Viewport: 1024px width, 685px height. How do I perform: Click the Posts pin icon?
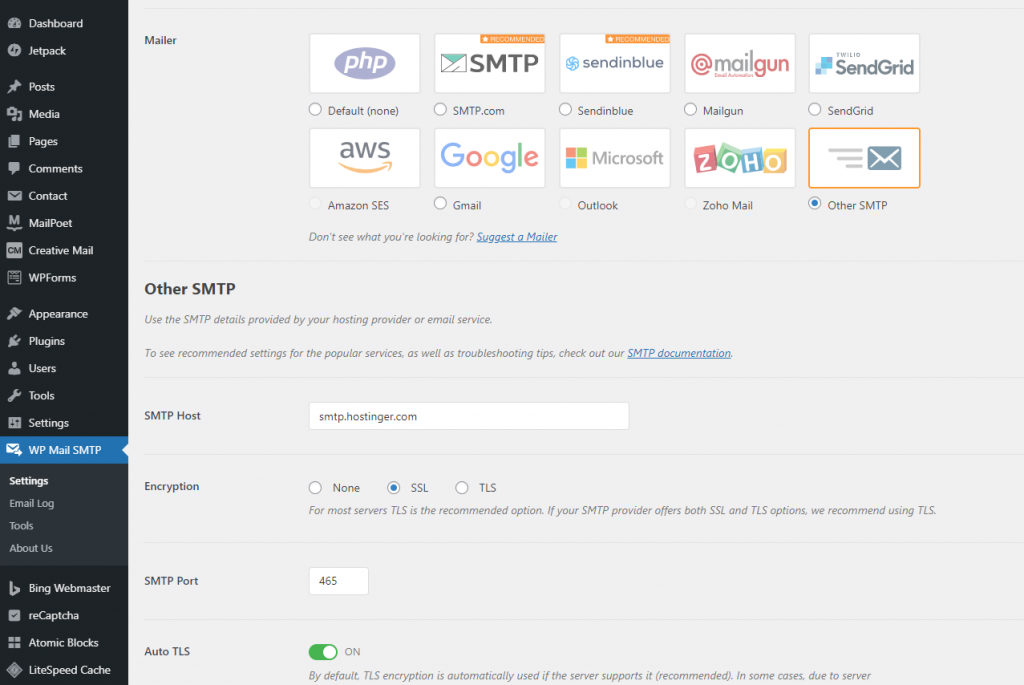(x=14, y=86)
